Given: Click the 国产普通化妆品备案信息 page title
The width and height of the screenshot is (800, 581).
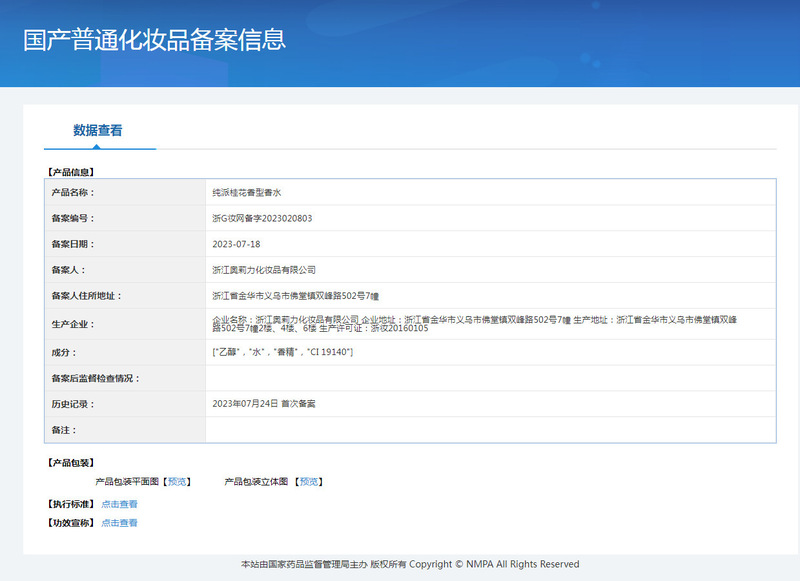Looking at the screenshot, I should 155,40.
